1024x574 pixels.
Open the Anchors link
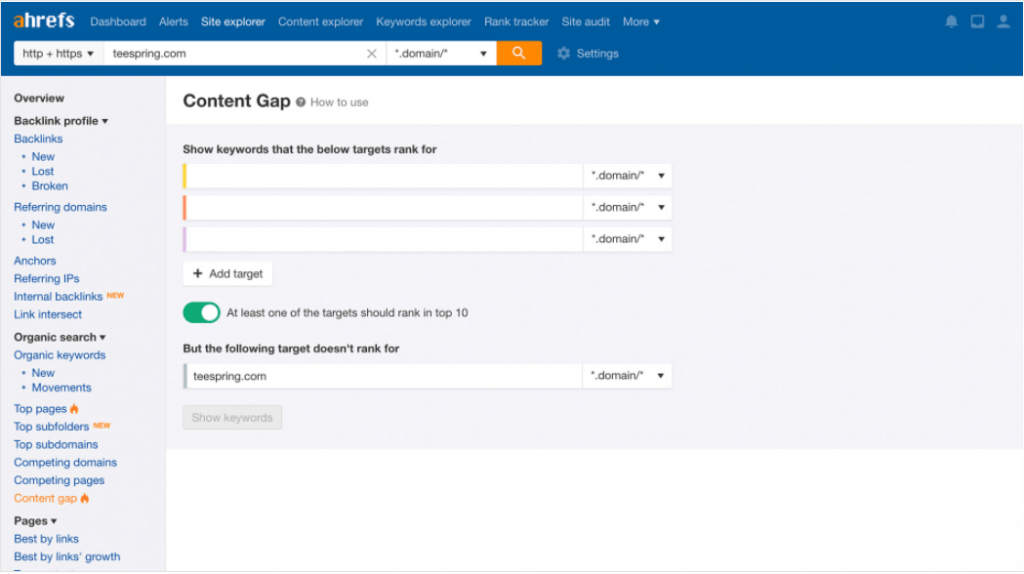(x=35, y=261)
